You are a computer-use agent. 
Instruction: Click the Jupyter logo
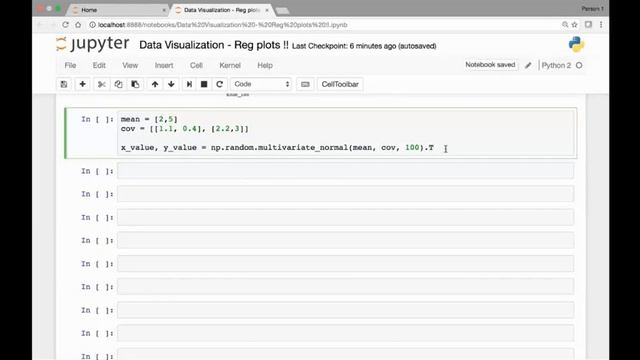tap(93, 44)
